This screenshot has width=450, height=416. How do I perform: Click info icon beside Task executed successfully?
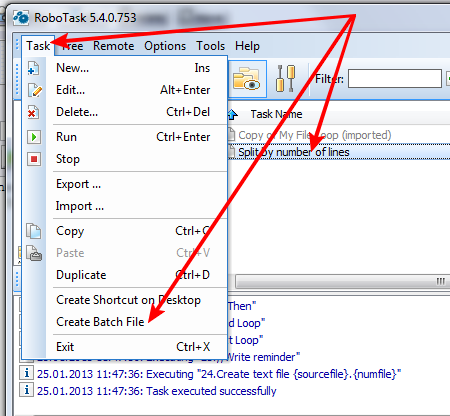pyautogui.click(x=27, y=390)
